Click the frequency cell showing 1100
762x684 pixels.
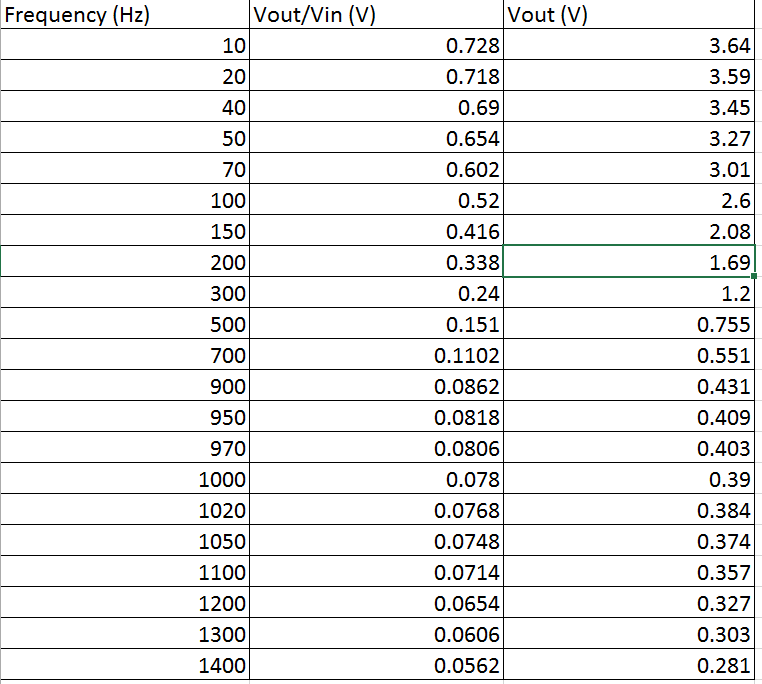124,572
